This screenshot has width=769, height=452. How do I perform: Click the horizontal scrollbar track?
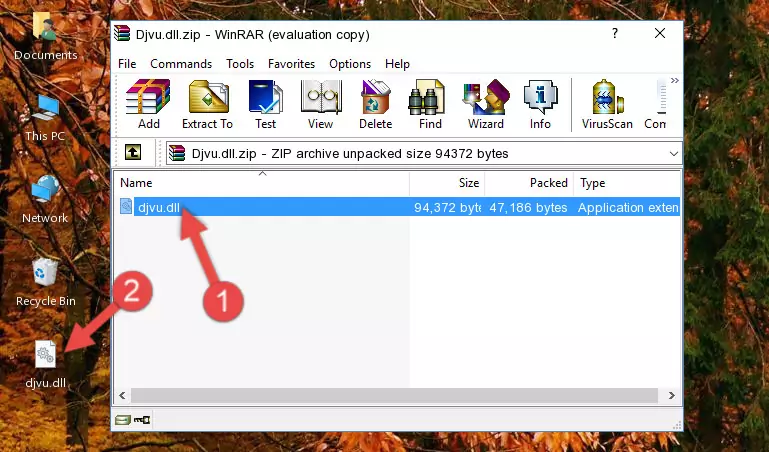tap(394, 395)
